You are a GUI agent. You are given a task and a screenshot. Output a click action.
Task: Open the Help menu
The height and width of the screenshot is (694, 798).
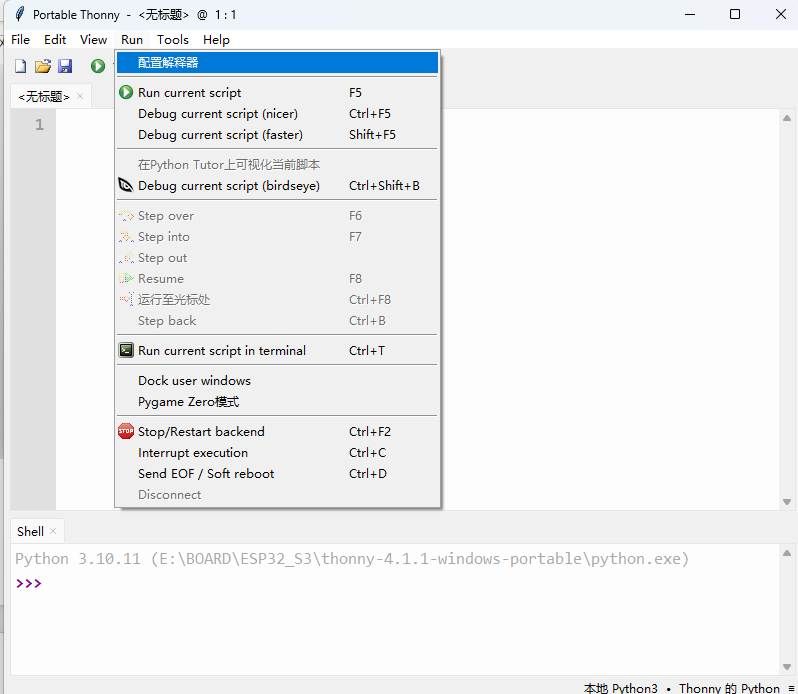[216, 40]
